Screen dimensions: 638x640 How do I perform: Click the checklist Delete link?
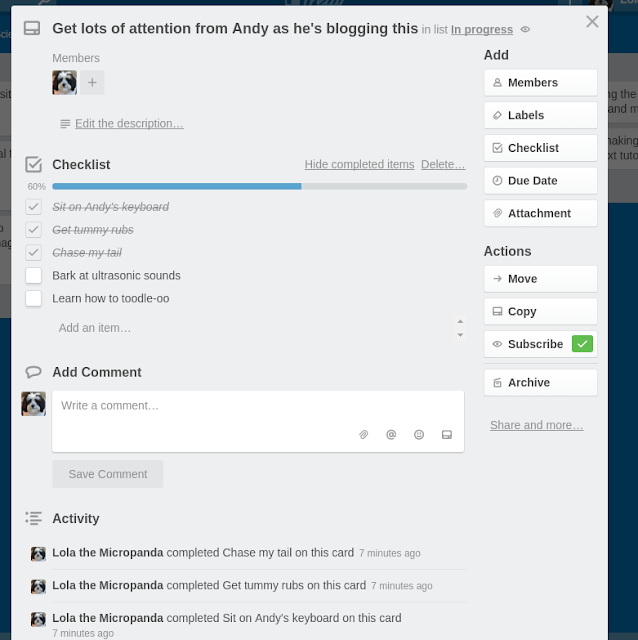(443, 164)
